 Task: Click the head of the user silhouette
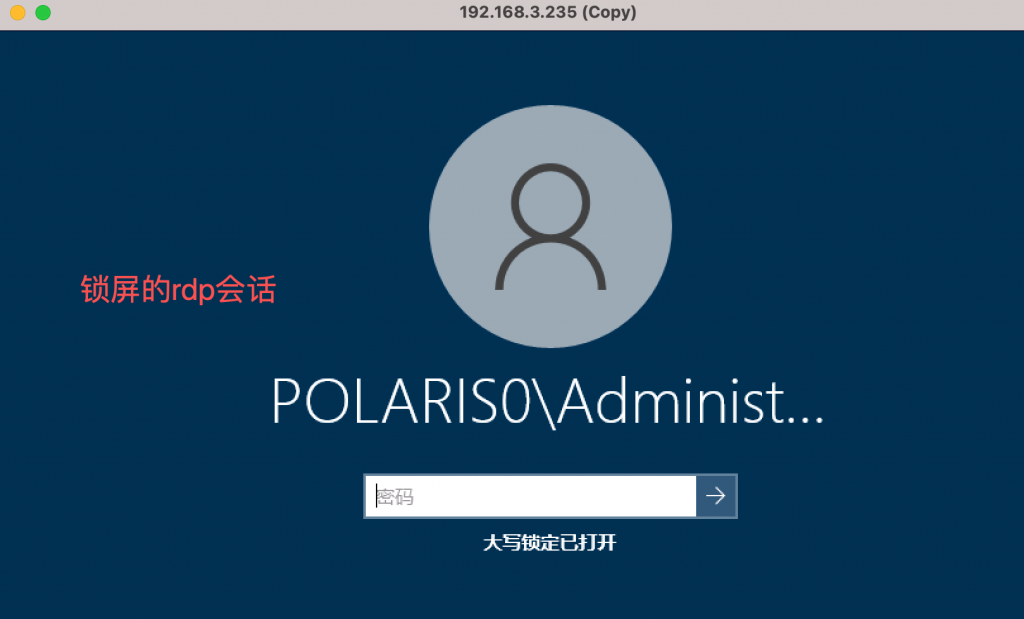pyautogui.click(x=551, y=200)
